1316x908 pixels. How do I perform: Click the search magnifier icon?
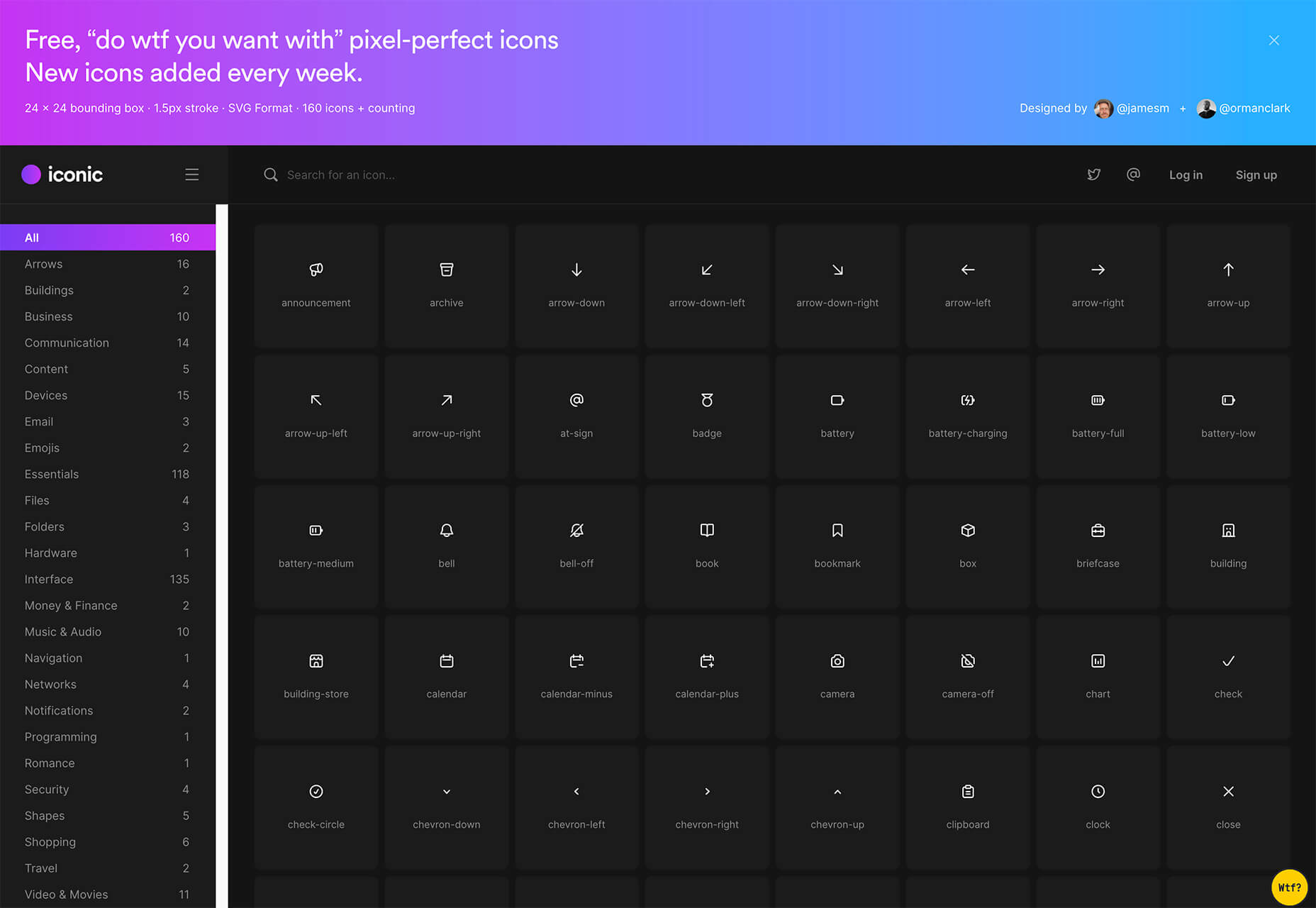[x=270, y=175]
